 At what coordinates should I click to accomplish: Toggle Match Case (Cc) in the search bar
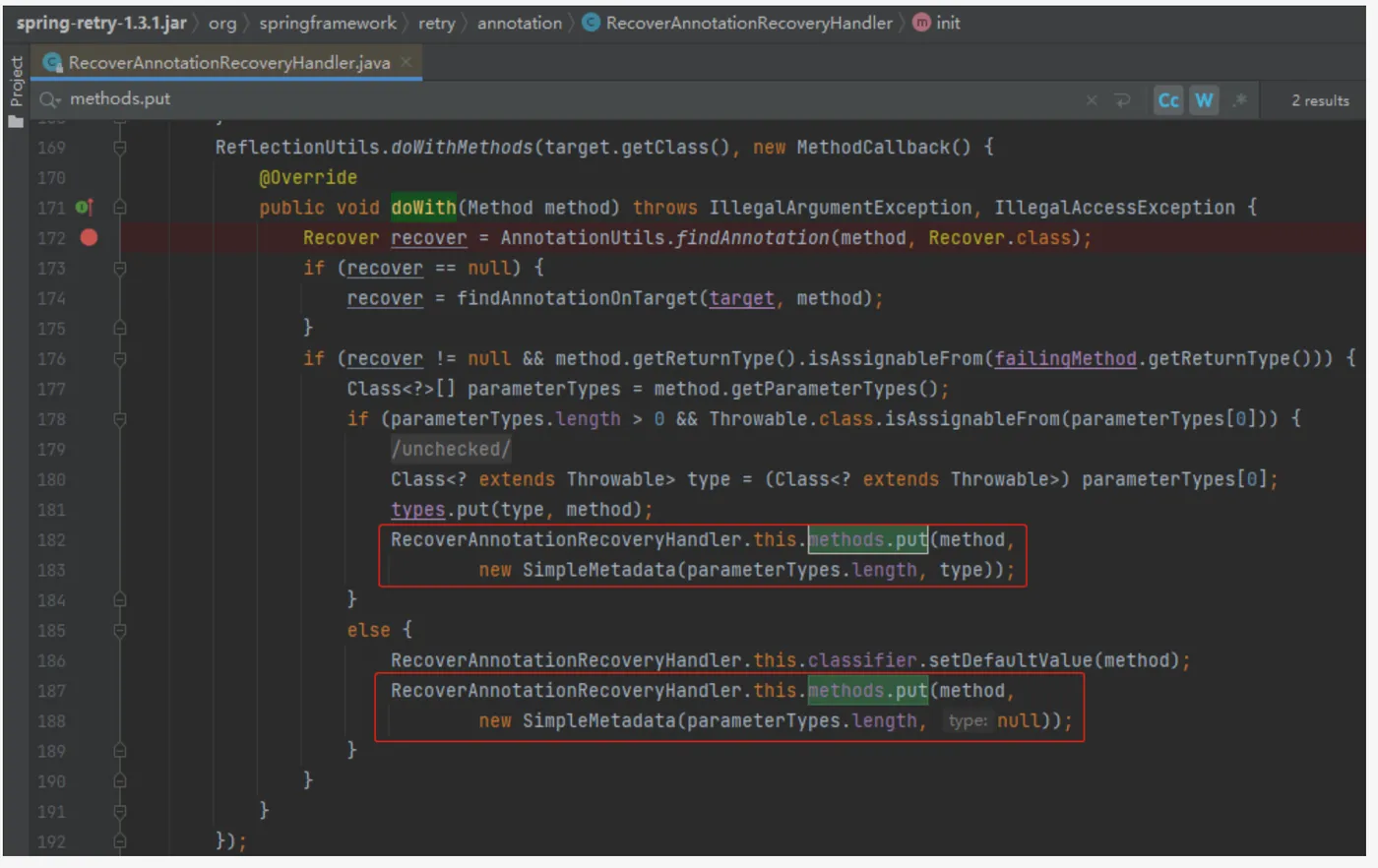click(x=1168, y=100)
